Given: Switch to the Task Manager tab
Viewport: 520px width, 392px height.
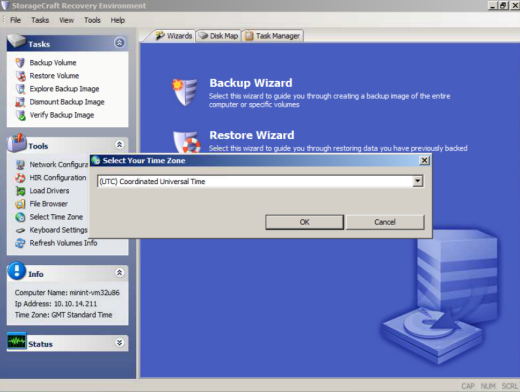Looking at the screenshot, I should pyautogui.click(x=273, y=36).
